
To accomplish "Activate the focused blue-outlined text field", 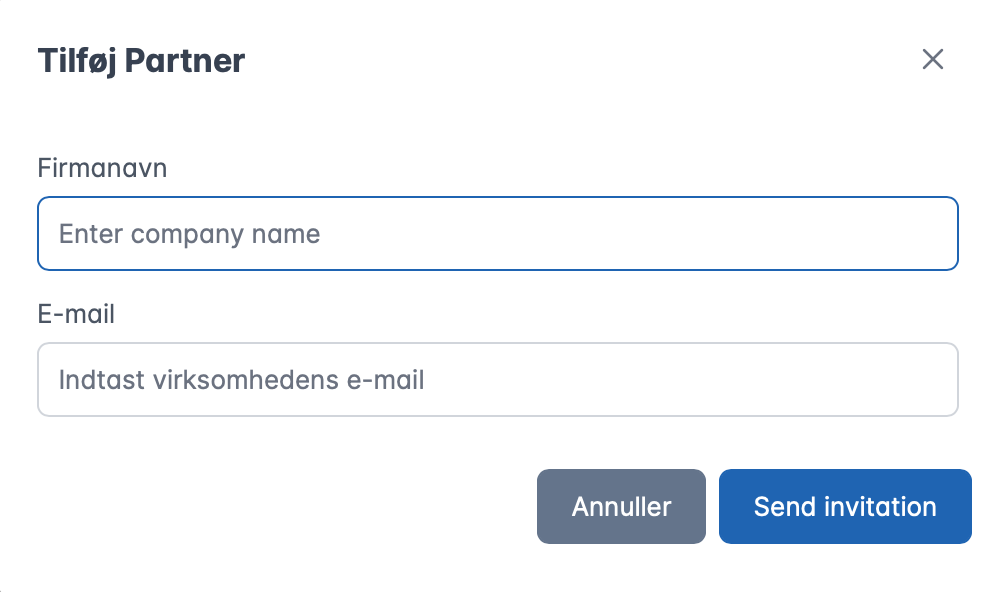I will [x=497, y=234].
